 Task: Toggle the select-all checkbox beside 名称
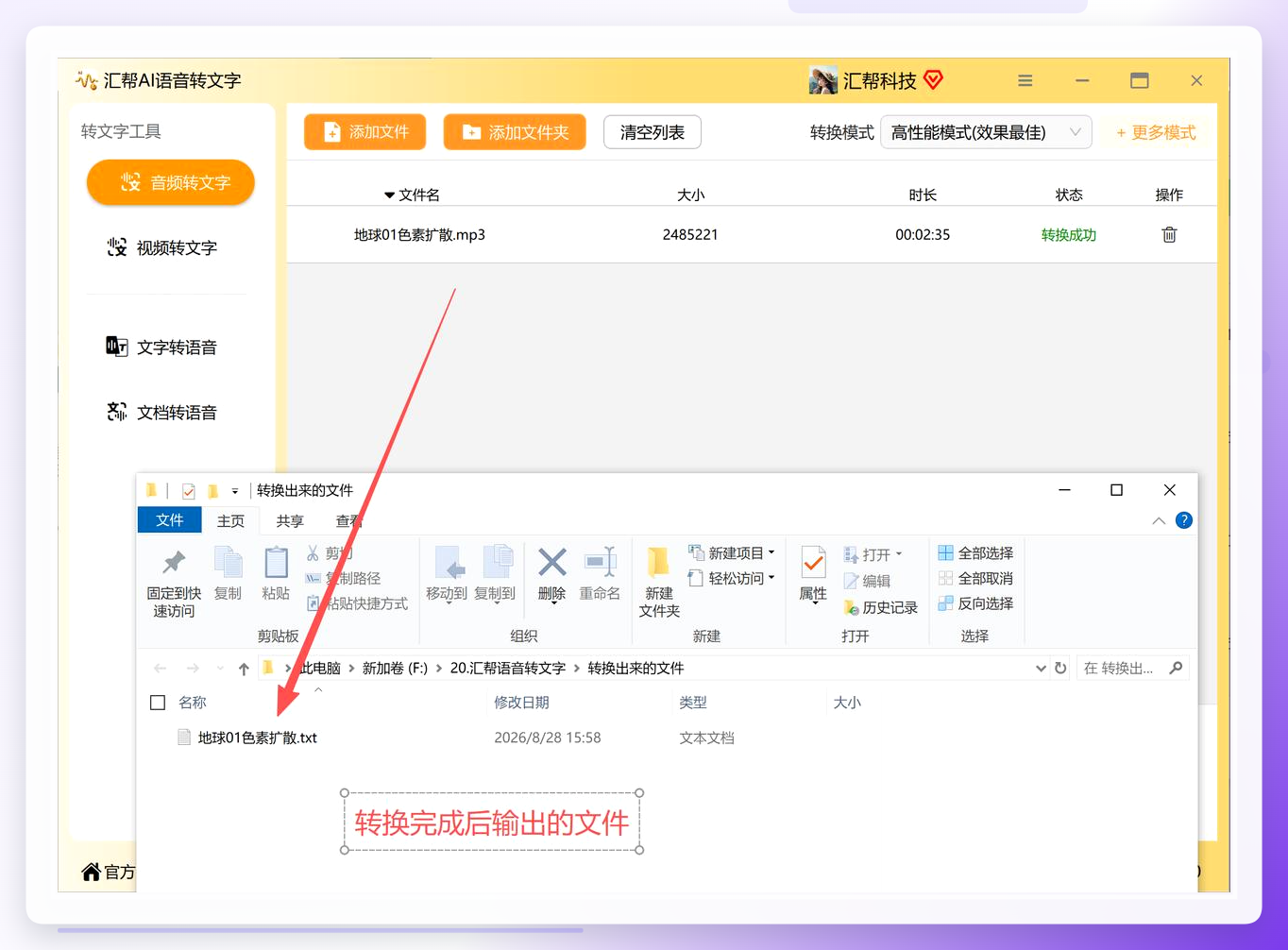tap(158, 703)
